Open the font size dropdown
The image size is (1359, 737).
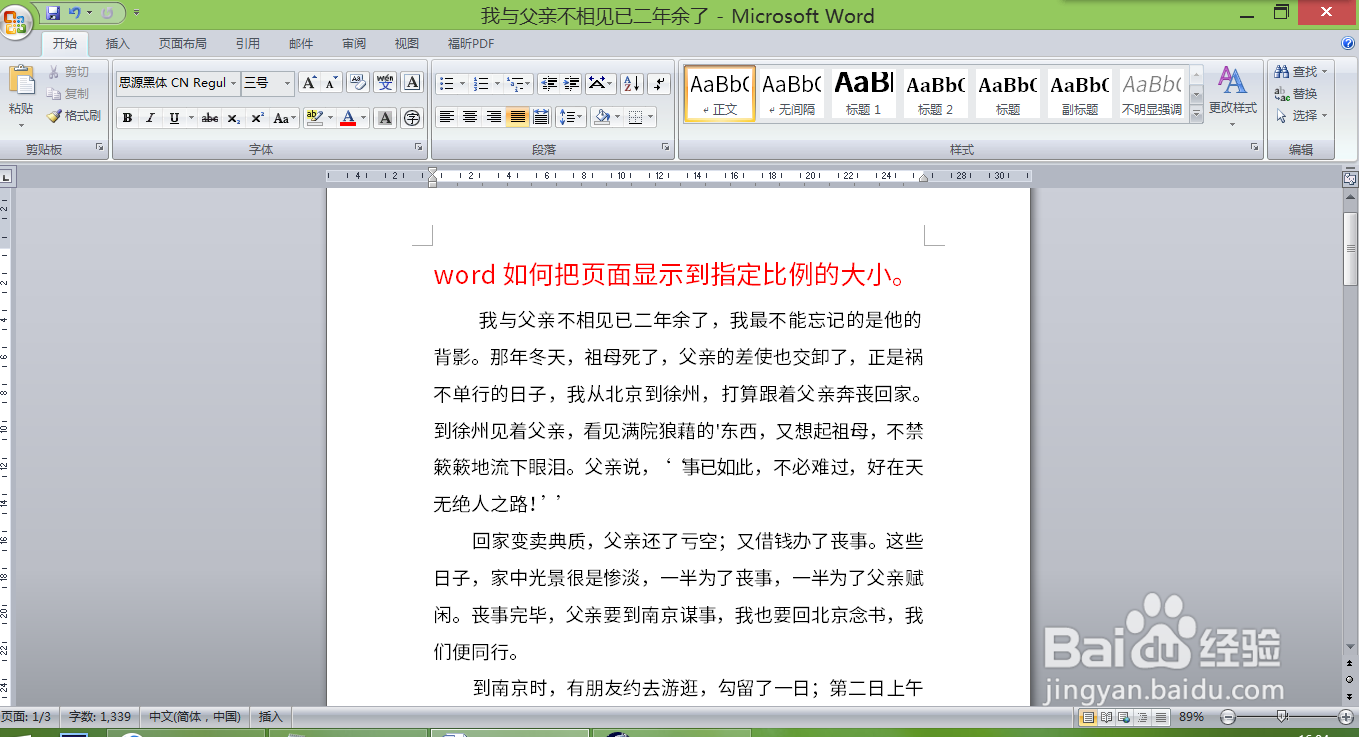click(287, 81)
